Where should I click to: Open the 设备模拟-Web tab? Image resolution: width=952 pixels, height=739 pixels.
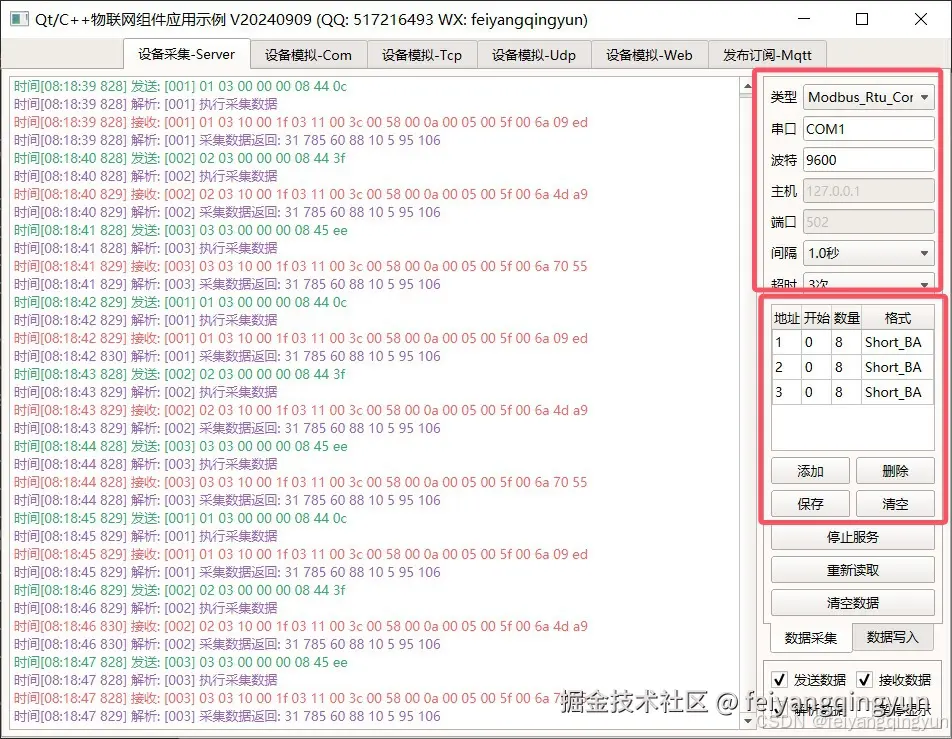(649, 55)
